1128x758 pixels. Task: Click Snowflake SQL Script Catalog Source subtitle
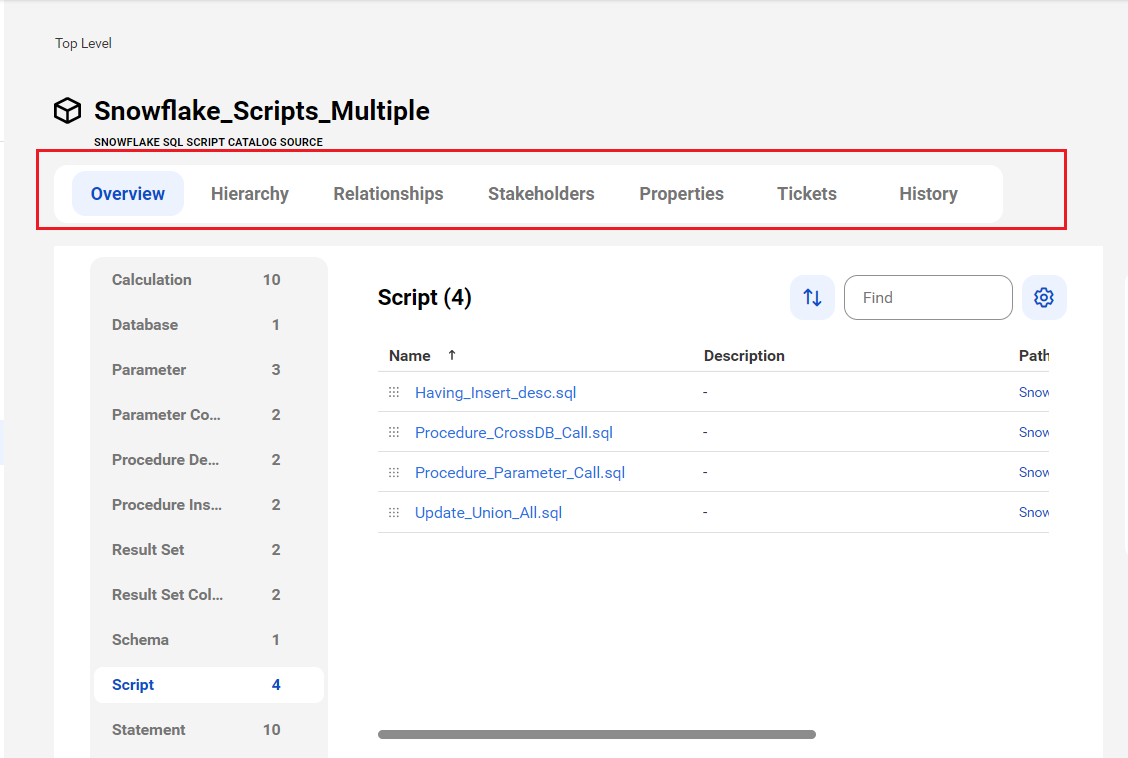point(208,142)
